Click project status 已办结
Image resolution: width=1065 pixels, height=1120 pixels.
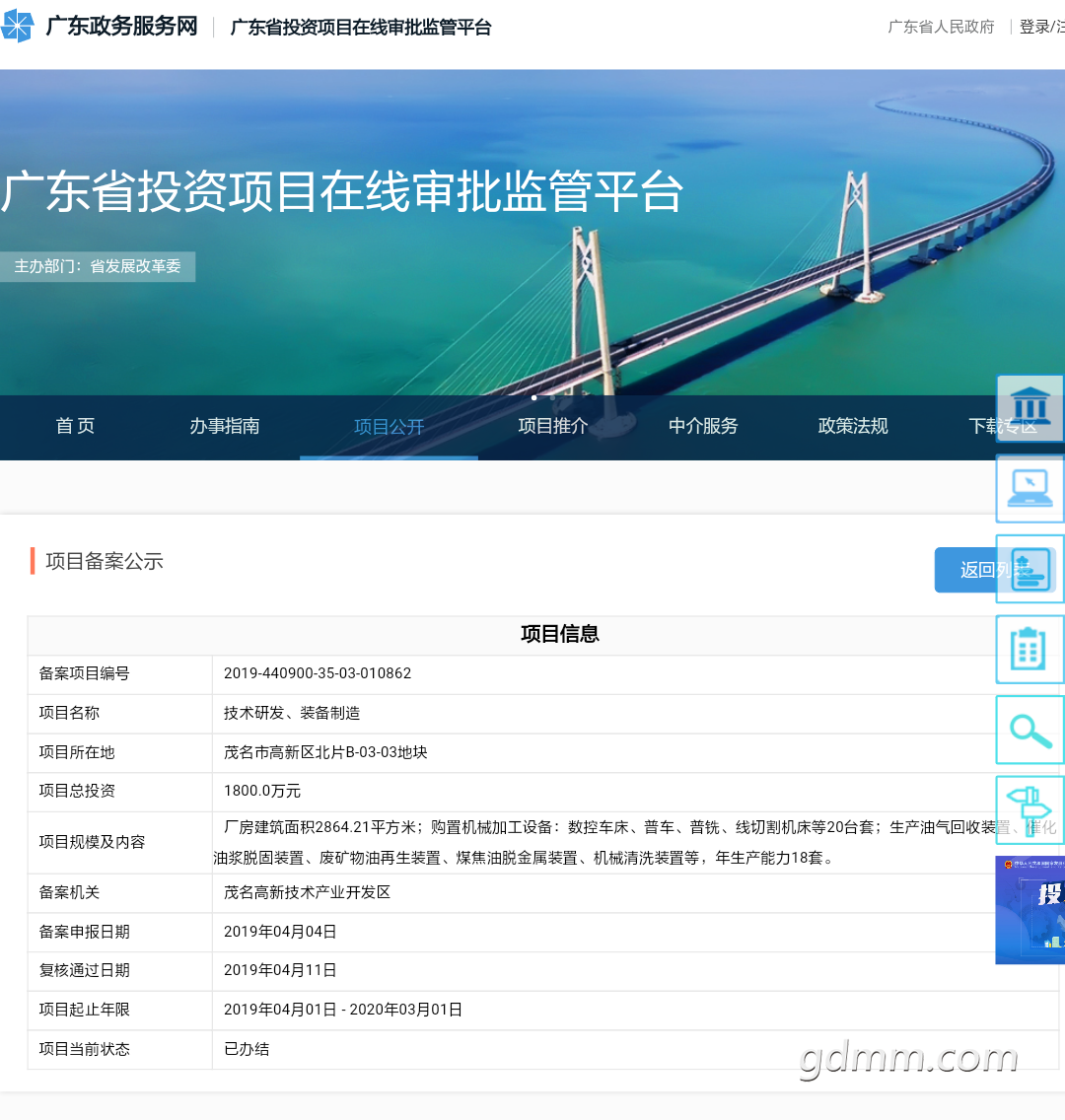coord(247,1049)
